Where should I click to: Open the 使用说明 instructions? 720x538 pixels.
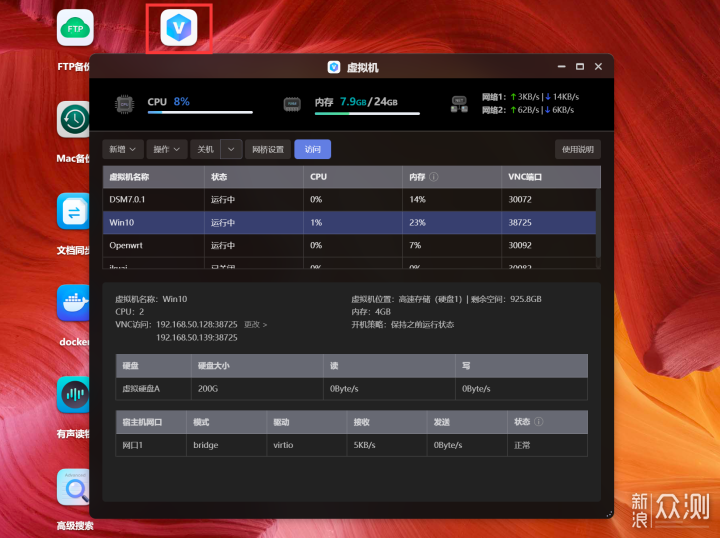click(x=577, y=149)
